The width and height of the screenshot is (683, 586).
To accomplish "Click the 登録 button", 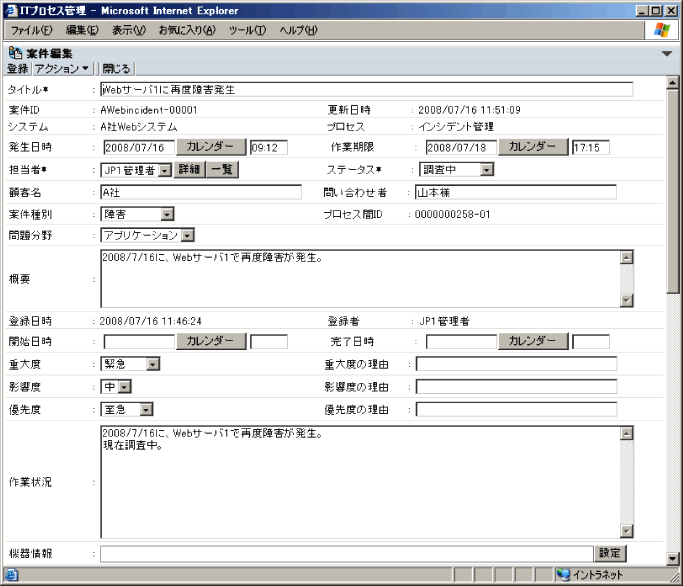I will click(18, 69).
